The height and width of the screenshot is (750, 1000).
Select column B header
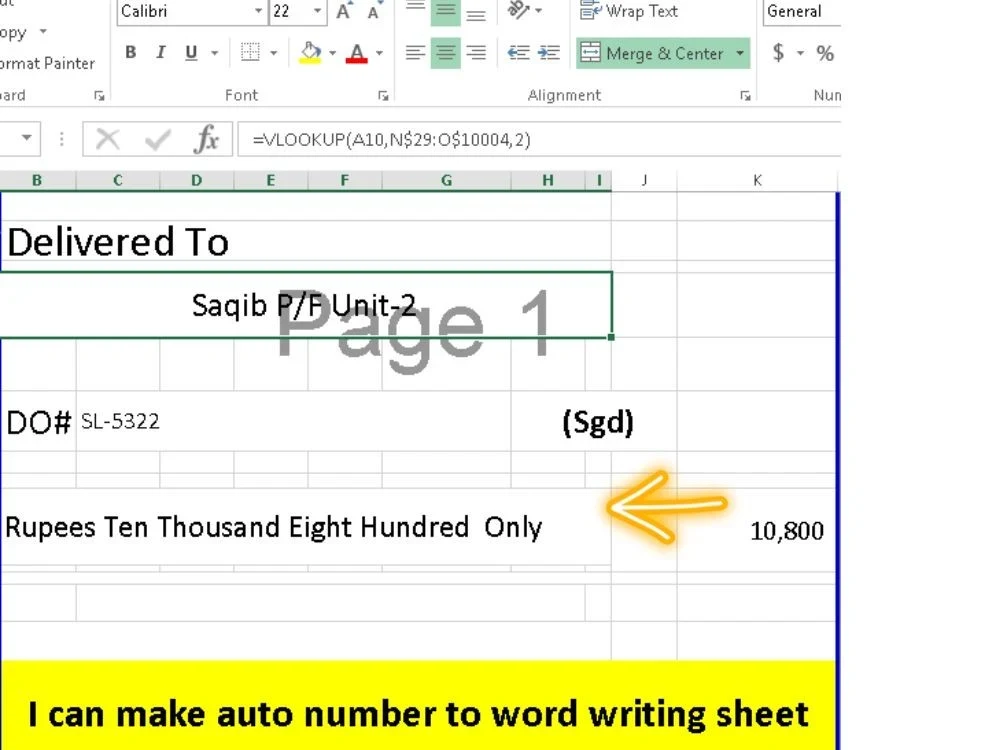pos(37,180)
